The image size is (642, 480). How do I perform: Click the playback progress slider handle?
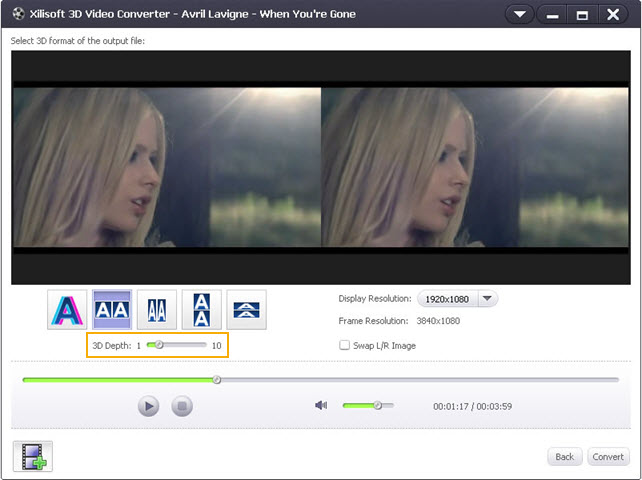point(217,380)
